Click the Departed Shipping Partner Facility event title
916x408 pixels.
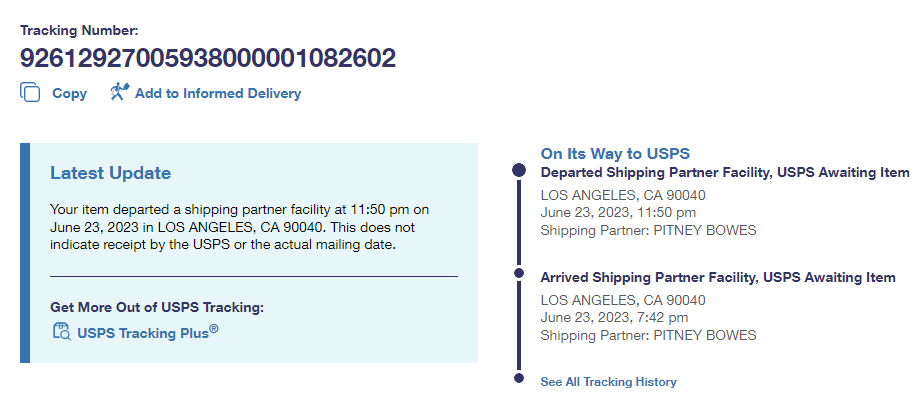(724, 173)
